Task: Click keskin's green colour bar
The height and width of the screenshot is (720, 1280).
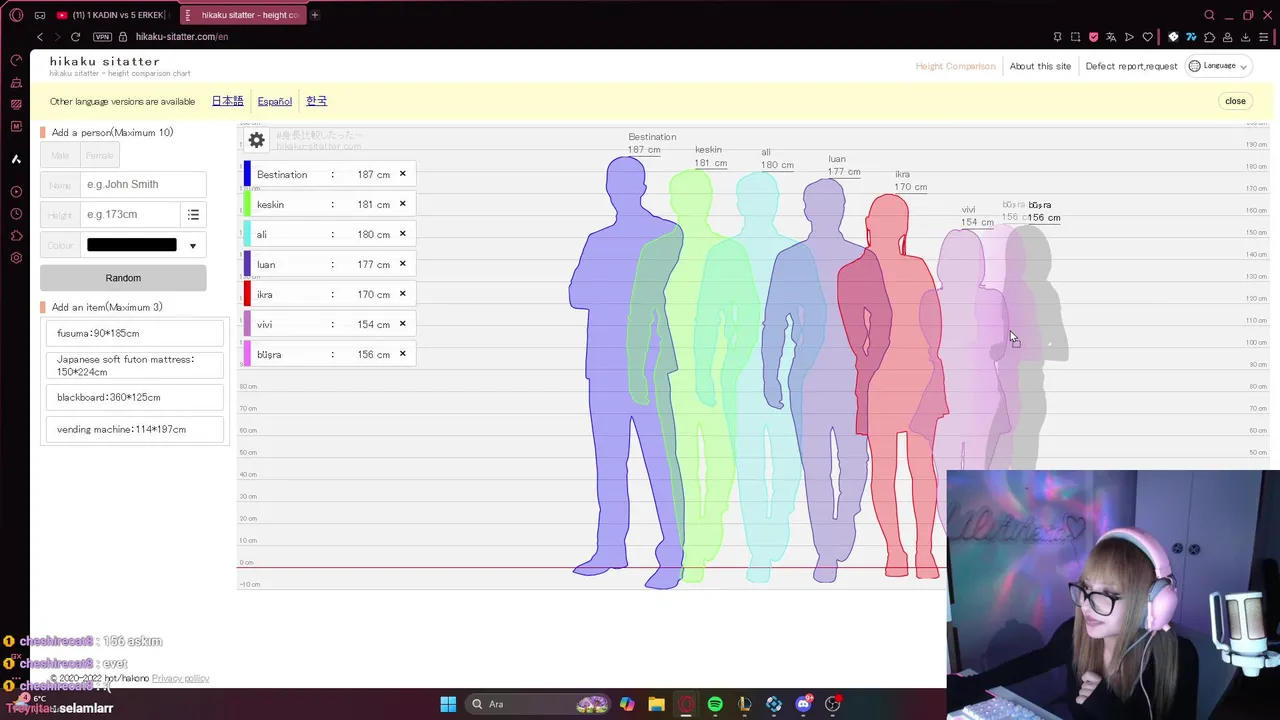Action: (247, 204)
